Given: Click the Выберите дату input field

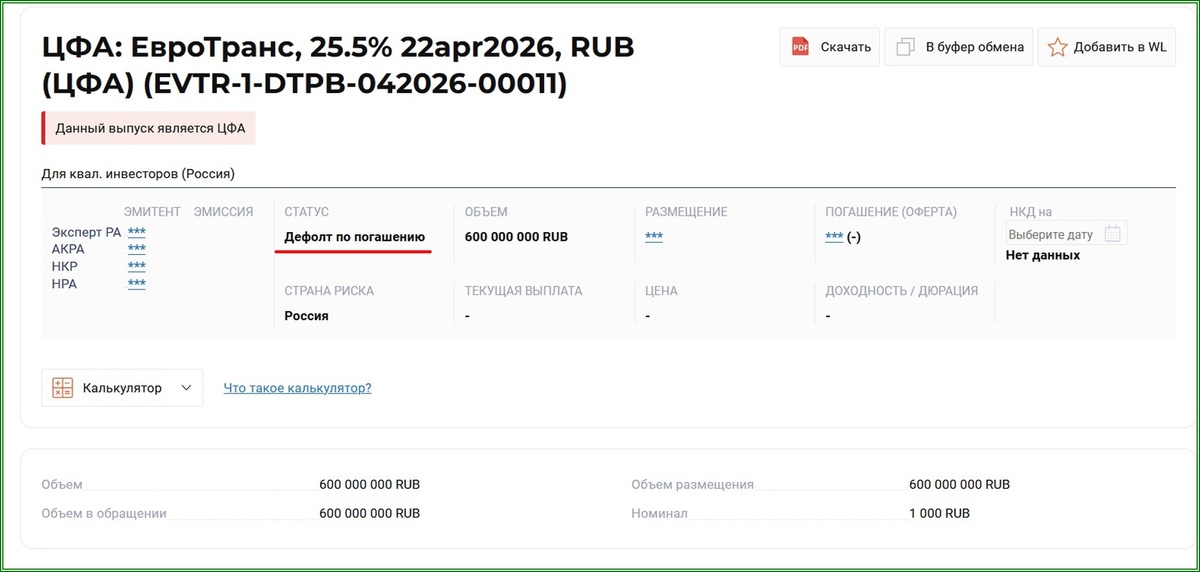Looking at the screenshot, I should coord(1066,234).
